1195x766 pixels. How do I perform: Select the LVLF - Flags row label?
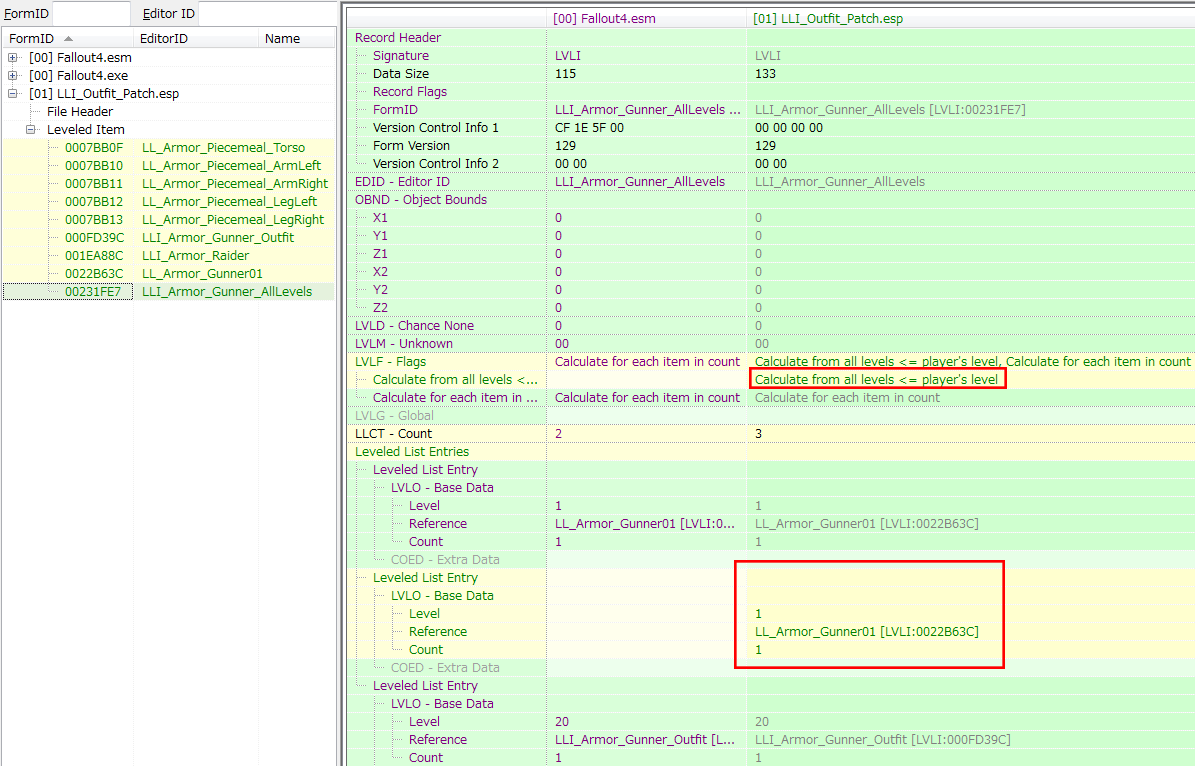coord(390,362)
